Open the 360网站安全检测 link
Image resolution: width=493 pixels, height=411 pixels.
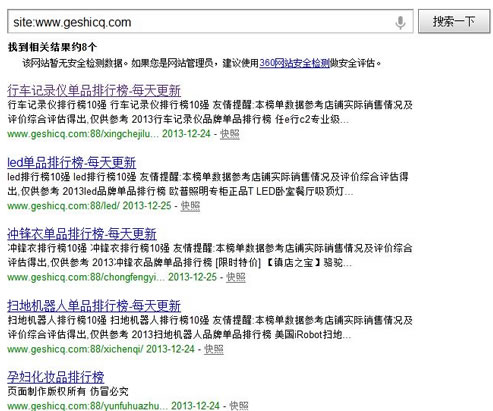tap(294, 63)
